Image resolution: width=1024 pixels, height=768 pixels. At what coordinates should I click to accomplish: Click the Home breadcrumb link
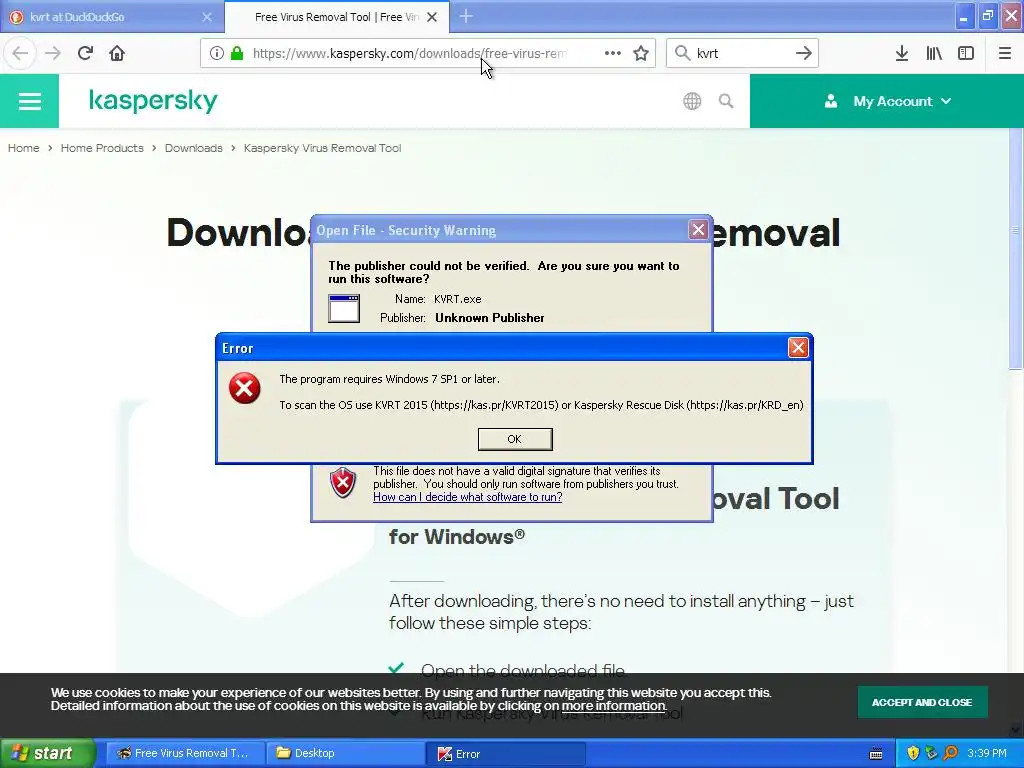24,148
